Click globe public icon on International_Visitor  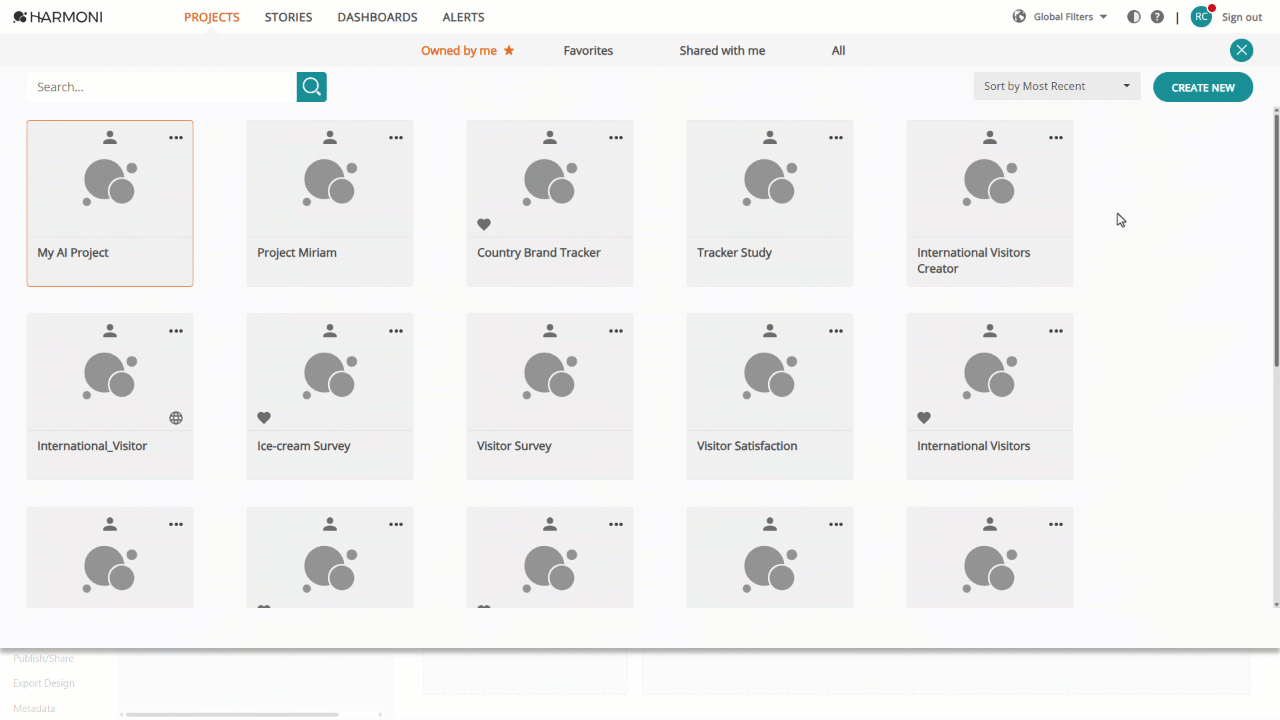(x=176, y=418)
